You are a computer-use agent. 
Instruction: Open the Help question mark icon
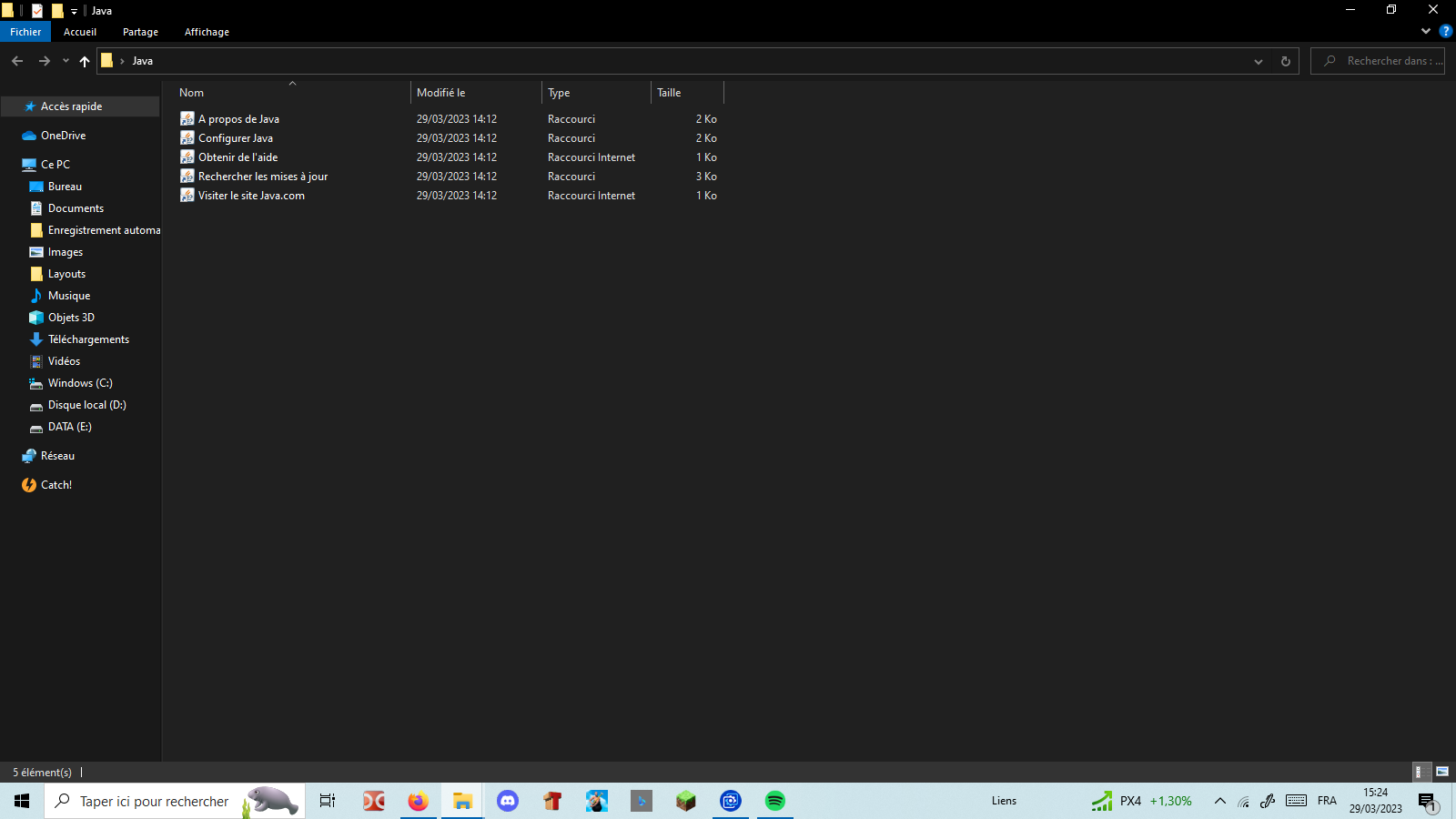1445,31
